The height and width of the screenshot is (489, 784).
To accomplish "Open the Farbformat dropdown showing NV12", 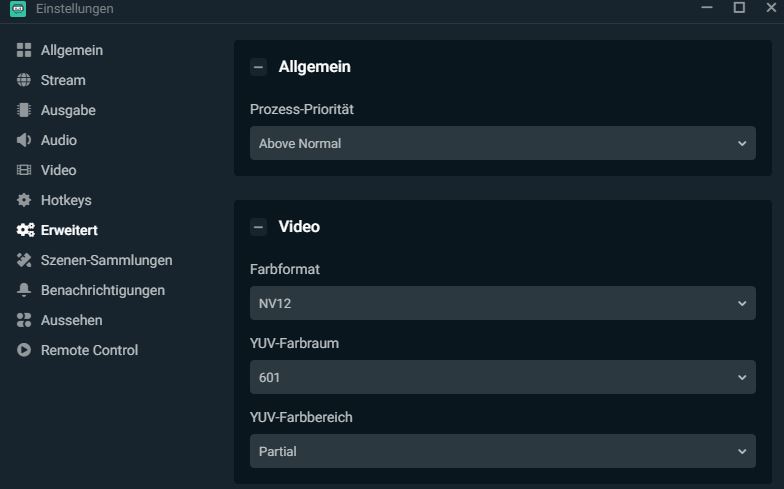I will pyautogui.click(x=502, y=303).
